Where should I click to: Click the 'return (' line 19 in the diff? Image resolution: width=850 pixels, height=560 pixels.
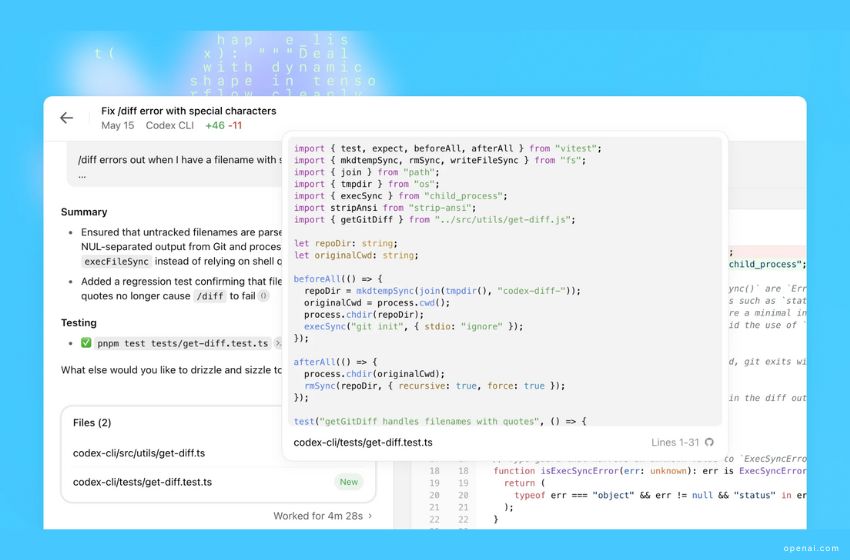point(524,483)
